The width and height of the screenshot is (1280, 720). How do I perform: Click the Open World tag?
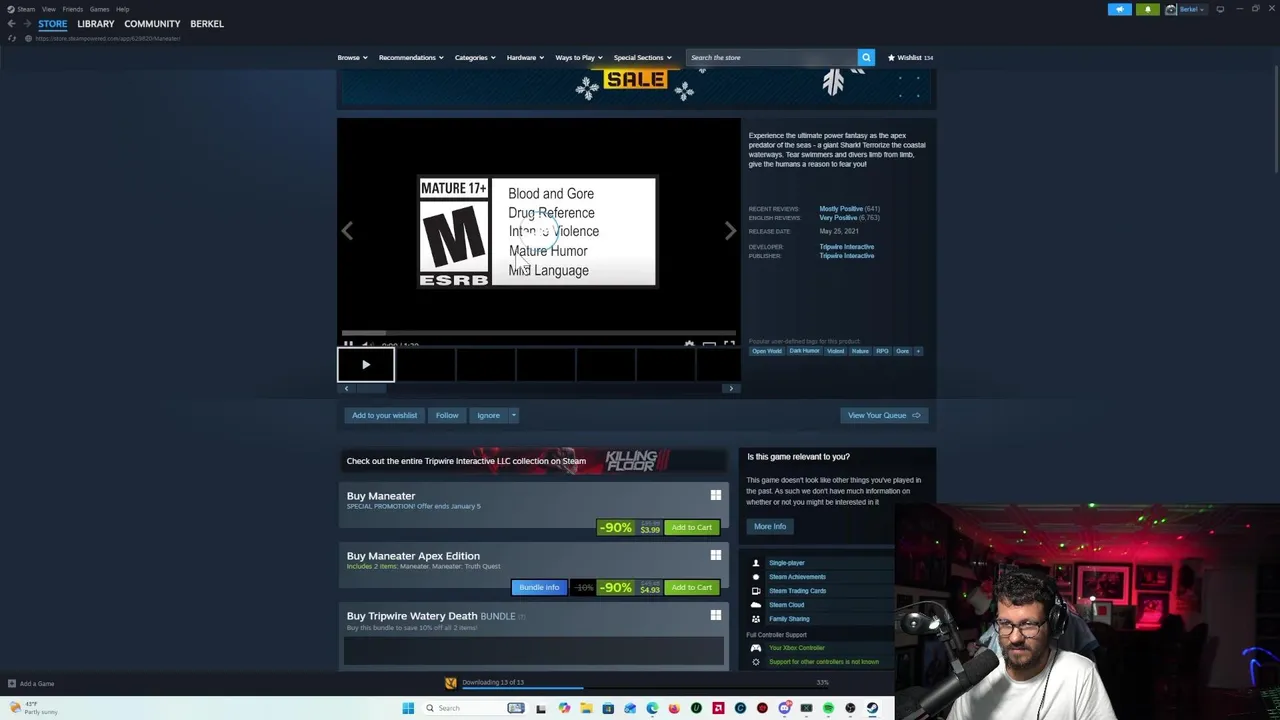(767, 351)
